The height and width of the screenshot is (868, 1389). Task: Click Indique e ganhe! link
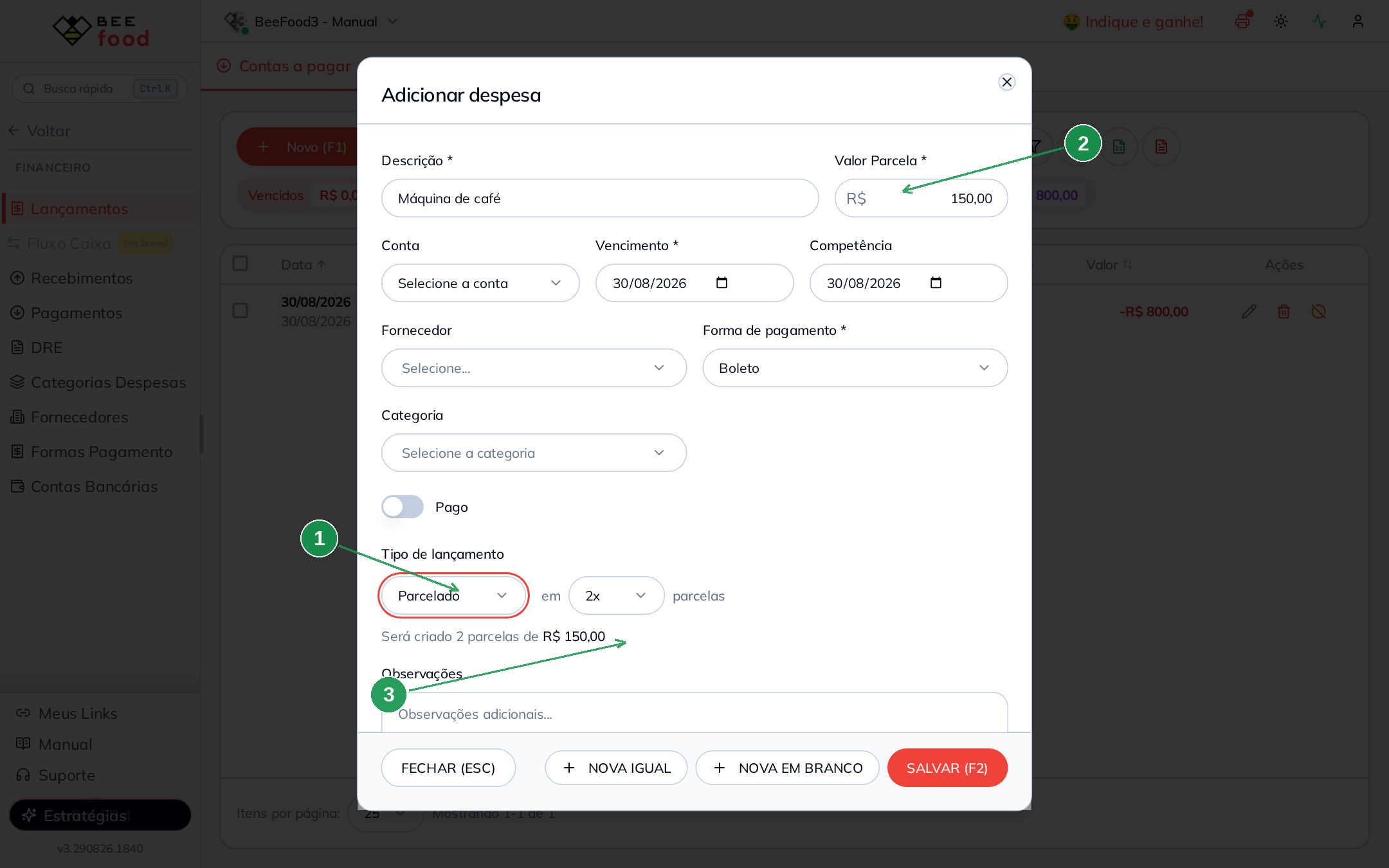1133,22
